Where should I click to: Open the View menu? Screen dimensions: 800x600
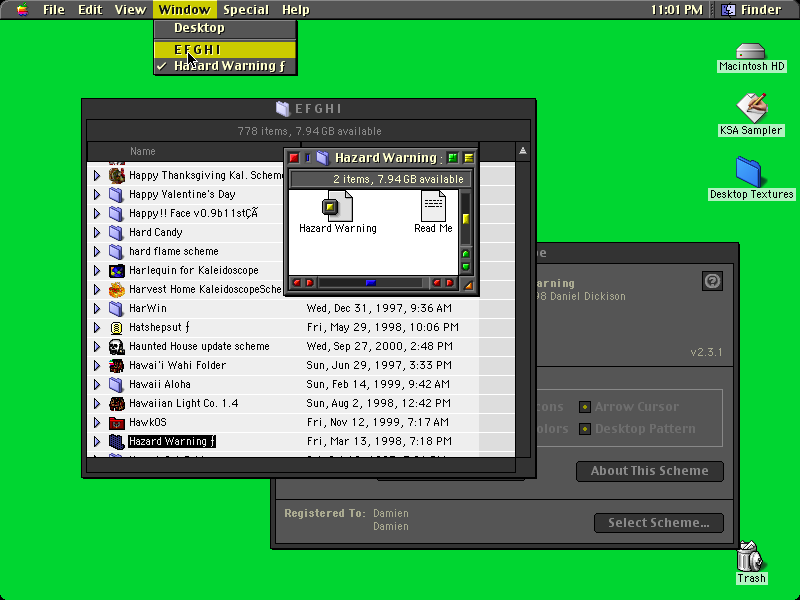pos(130,10)
